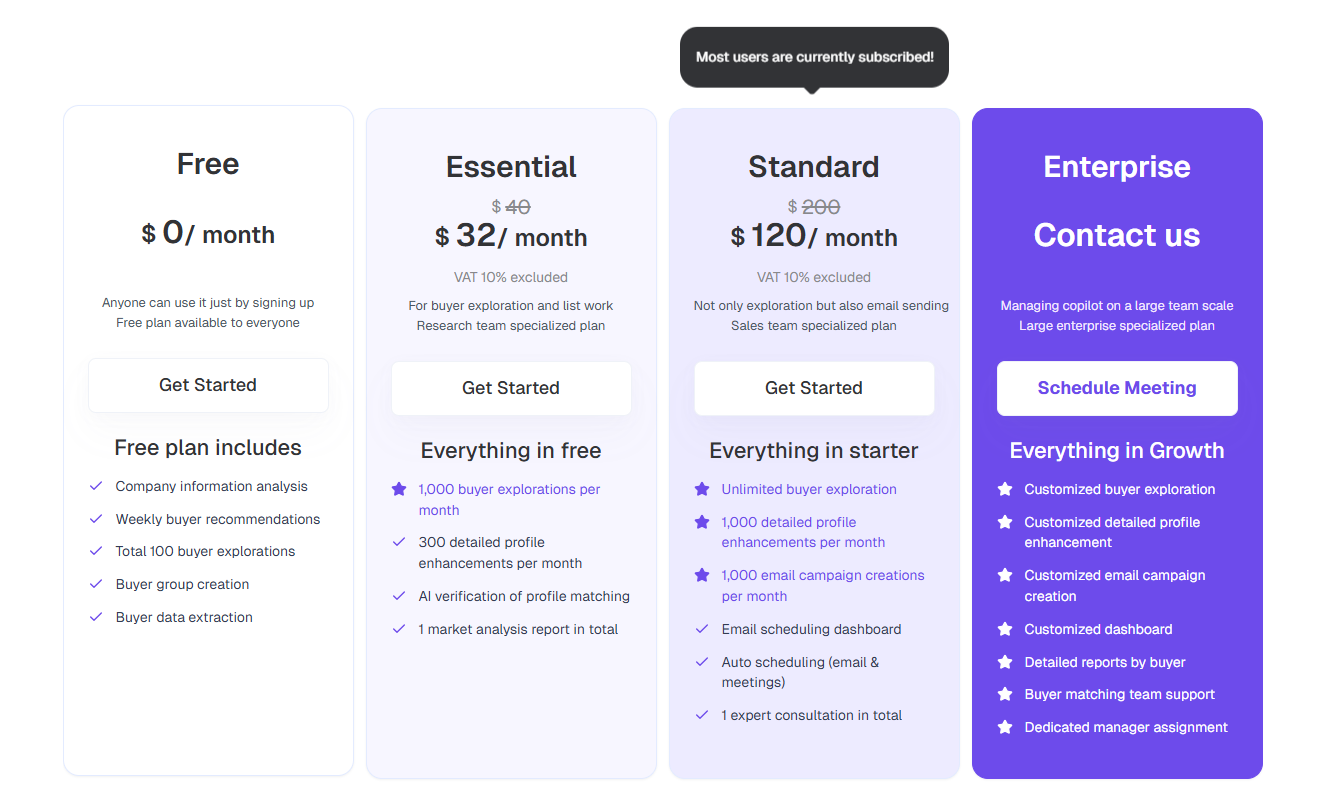This screenshot has width=1322, height=811.
Task: Click star beside Buyer matching team support
Action: point(1005,694)
